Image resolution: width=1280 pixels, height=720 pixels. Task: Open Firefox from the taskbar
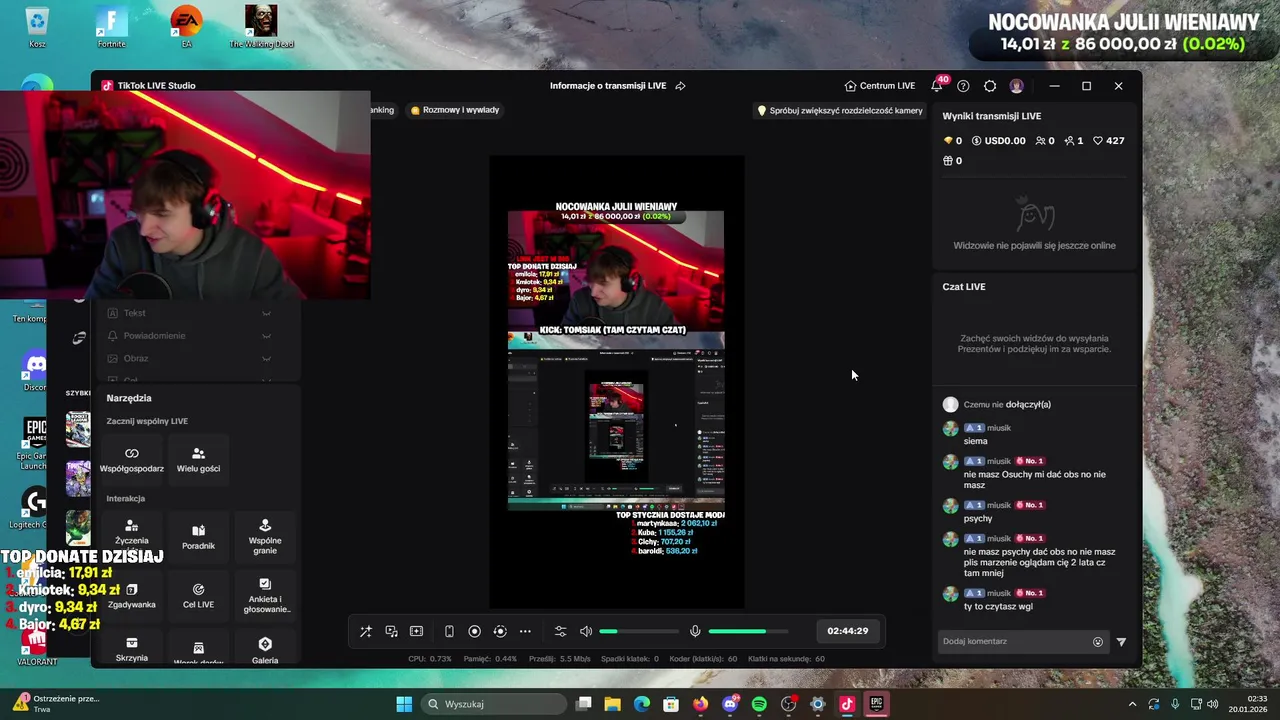[701, 704]
